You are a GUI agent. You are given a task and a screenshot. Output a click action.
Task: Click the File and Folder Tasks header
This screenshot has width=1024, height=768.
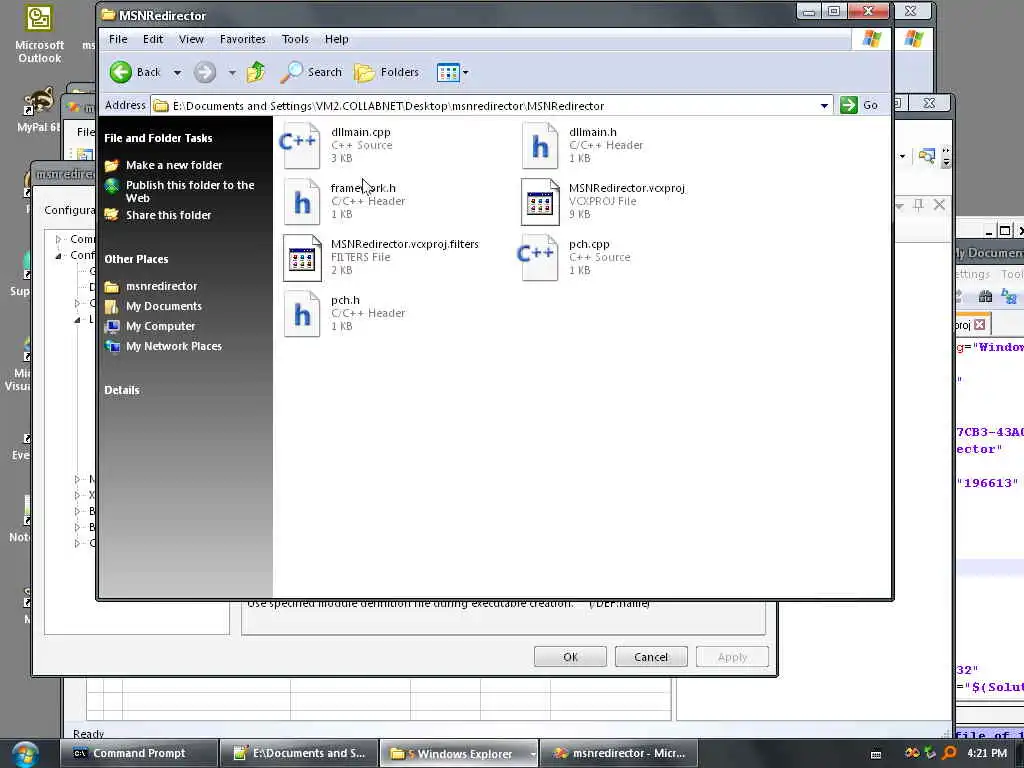coord(158,138)
